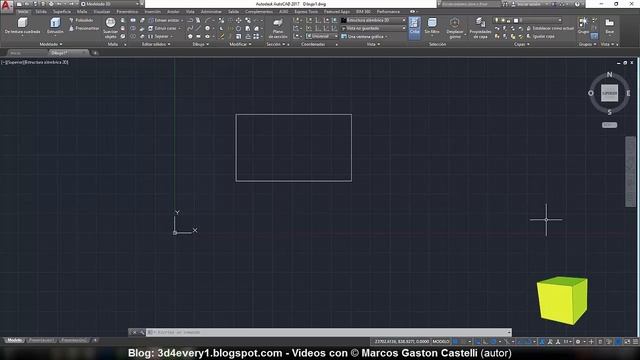Click Polisólido in Modelado panel

81,20
